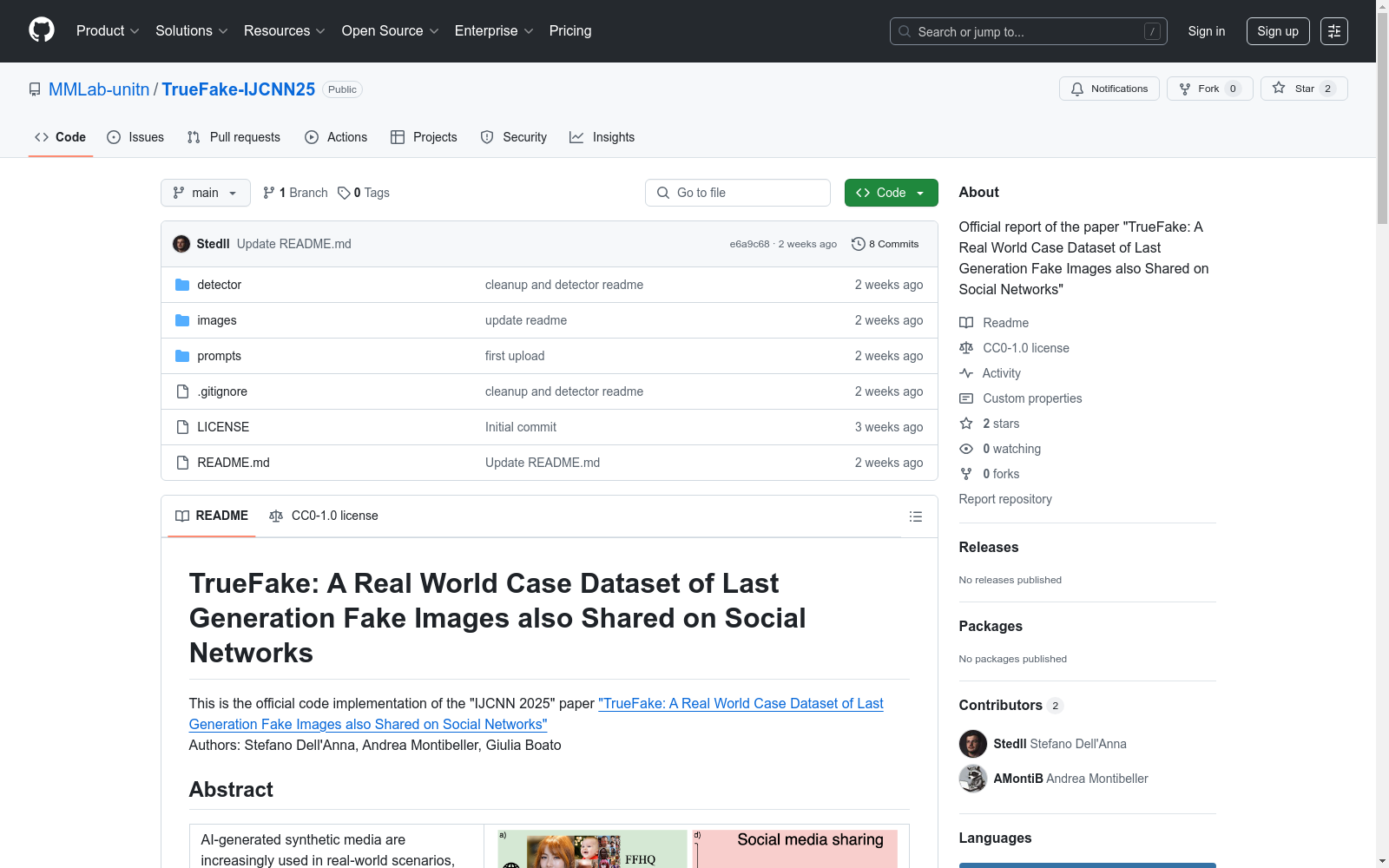Switch to the Issues tab
The height and width of the screenshot is (868, 1389).
point(135,137)
